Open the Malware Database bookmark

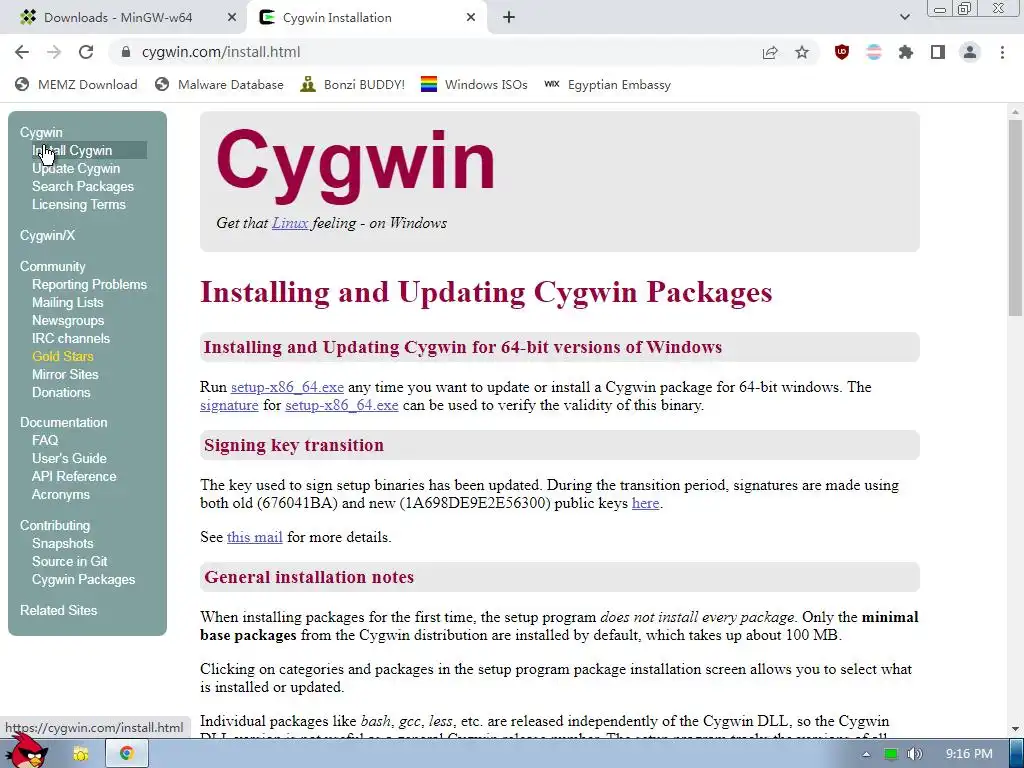219,85
